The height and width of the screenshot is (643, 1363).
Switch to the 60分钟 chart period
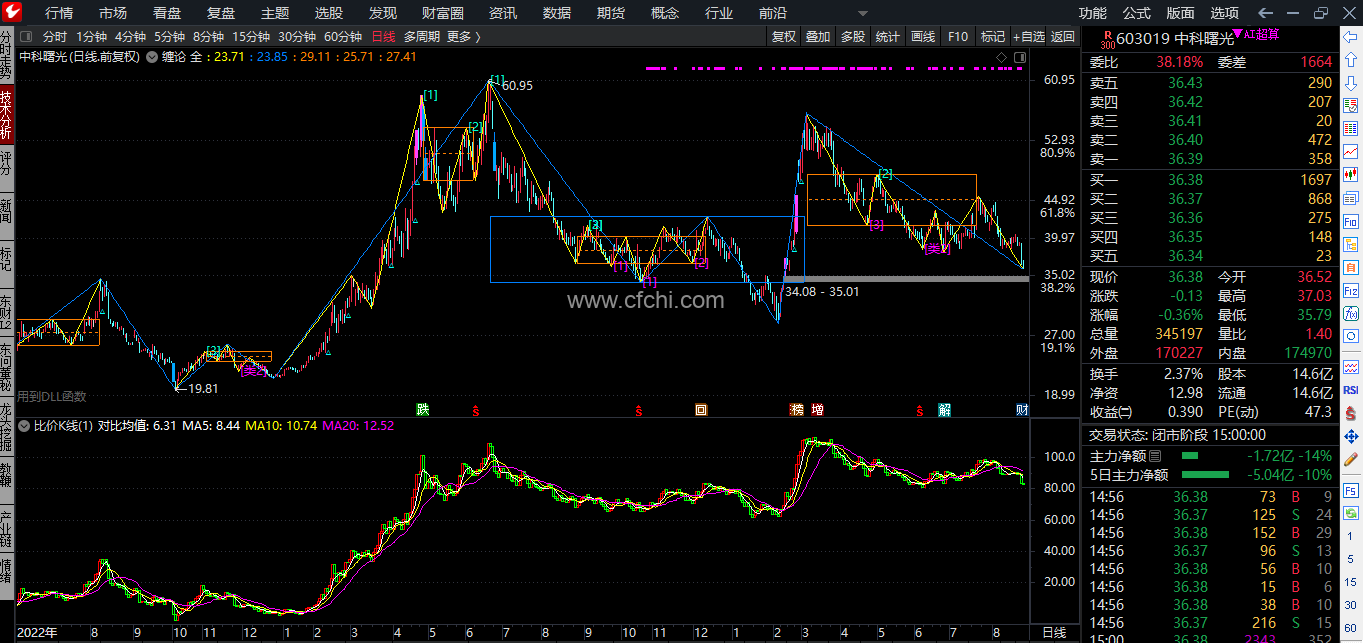[x=343, y=37]
